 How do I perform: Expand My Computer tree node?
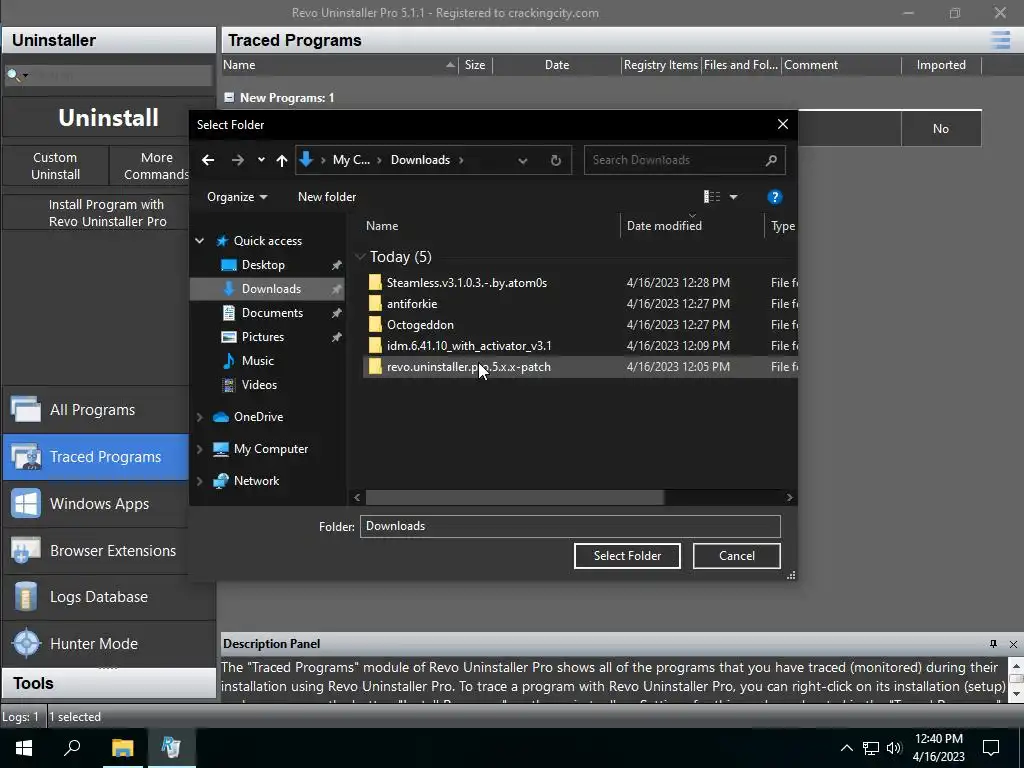pos(200,449)
